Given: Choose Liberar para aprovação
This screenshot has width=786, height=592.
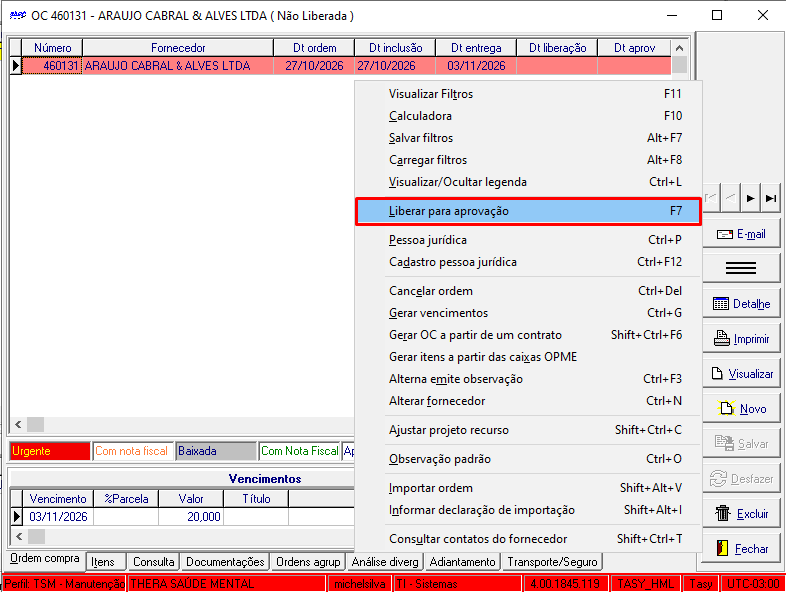Looking at the screenshot, I should [528, 211].
